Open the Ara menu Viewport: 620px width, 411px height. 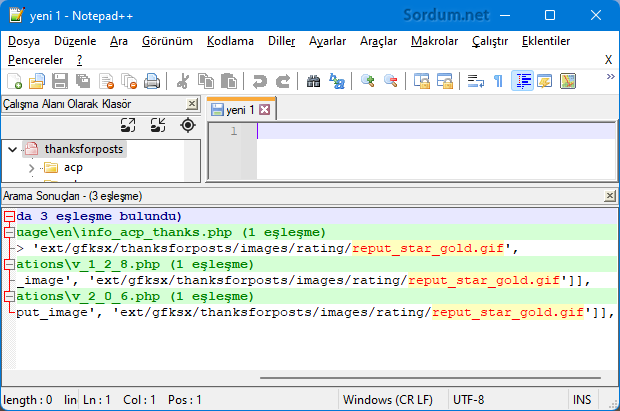click(119, 41)
